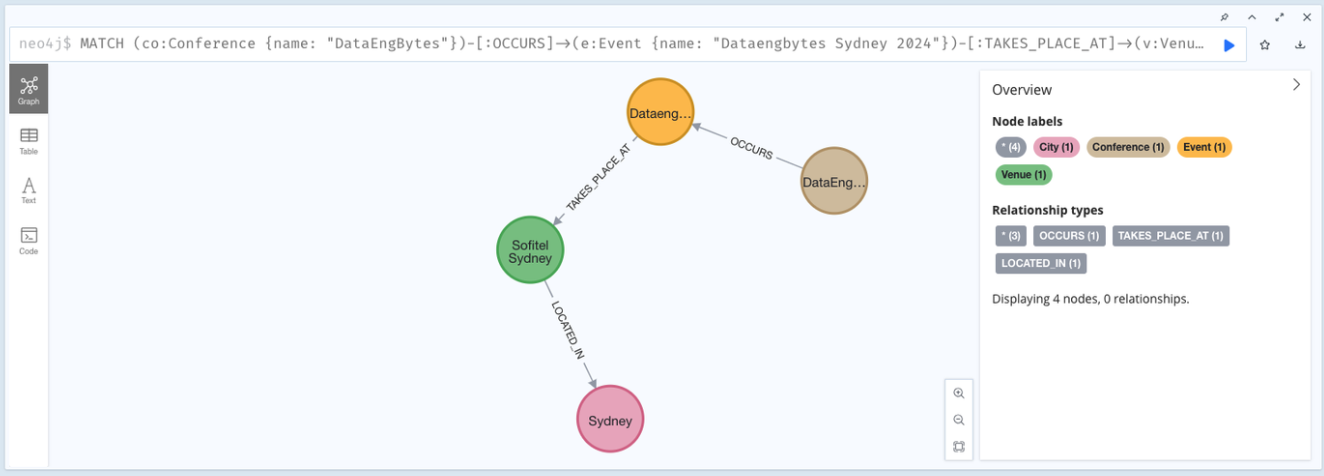Screen dimensions: 1324x476
Task: Select the * (4) node label badge
Action: click(x=1011, y=147)
